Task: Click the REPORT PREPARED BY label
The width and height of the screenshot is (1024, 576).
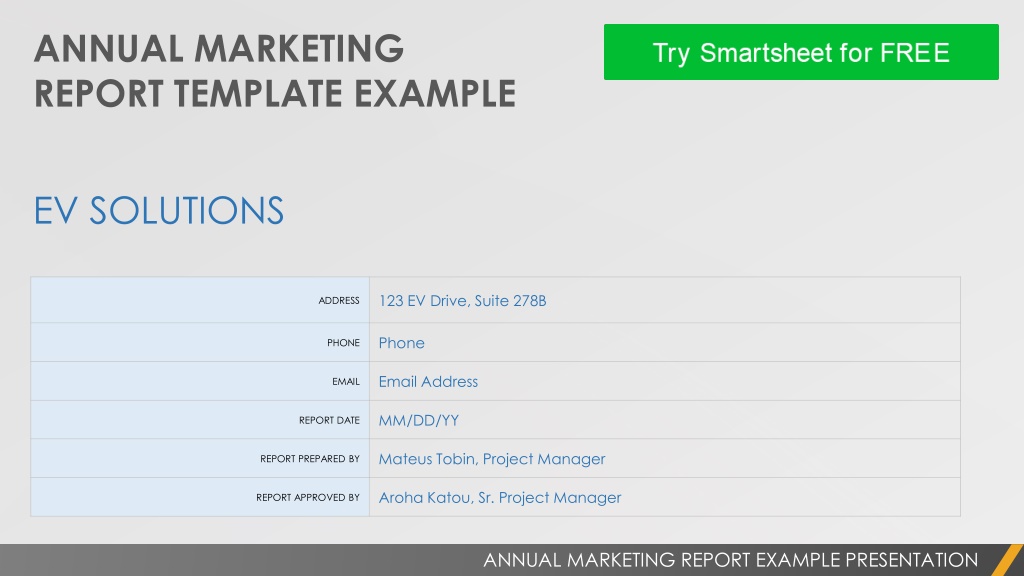Action: tap(310, 458)
